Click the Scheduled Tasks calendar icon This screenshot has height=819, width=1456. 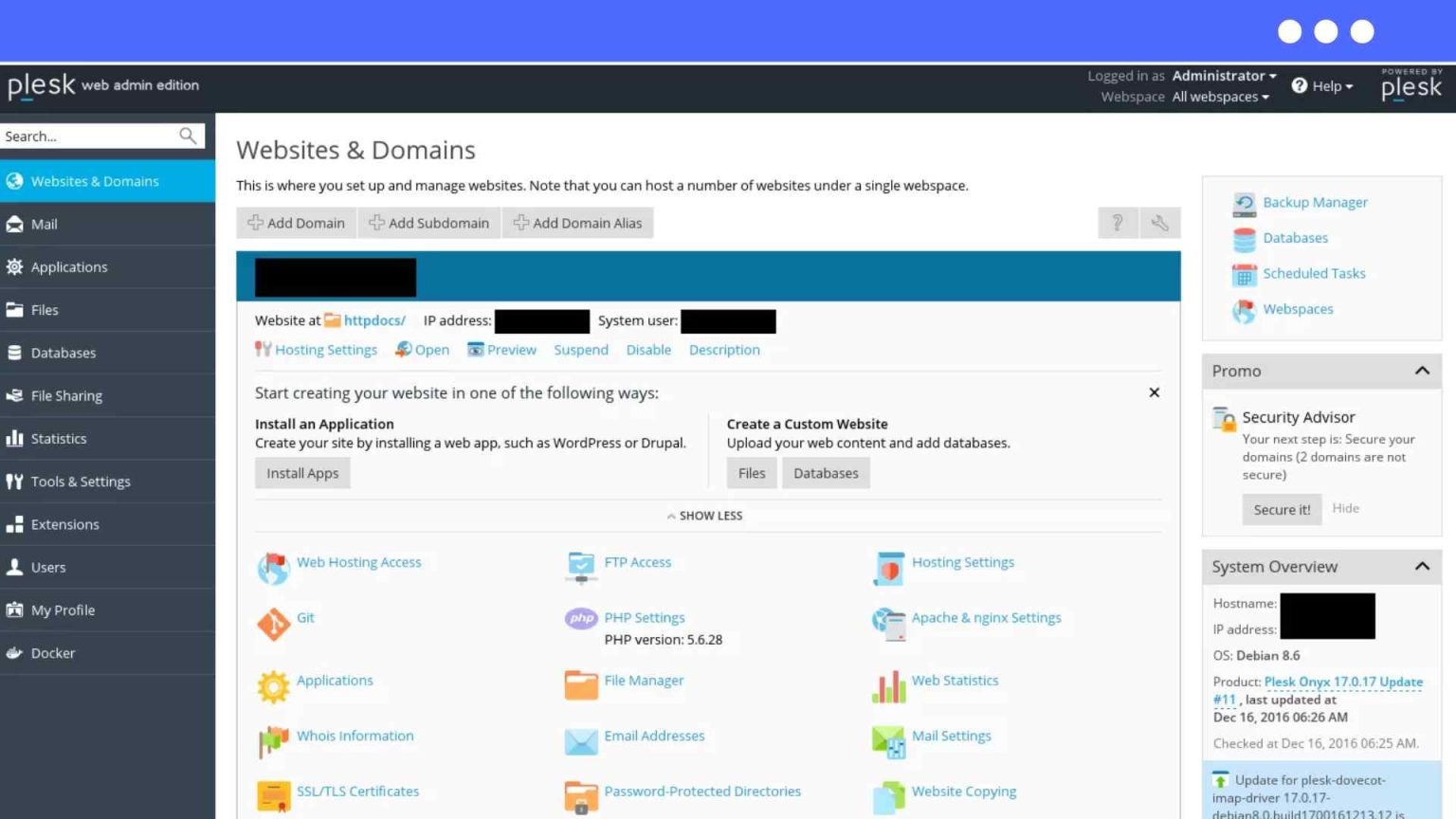1244,275
